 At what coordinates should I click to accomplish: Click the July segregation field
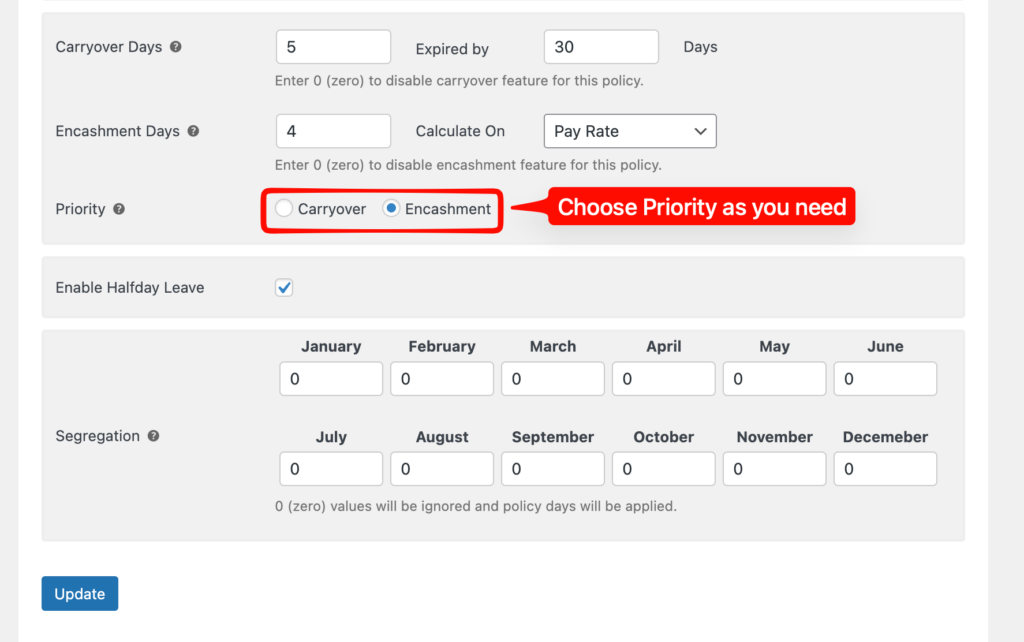click(x=331, y=469)
